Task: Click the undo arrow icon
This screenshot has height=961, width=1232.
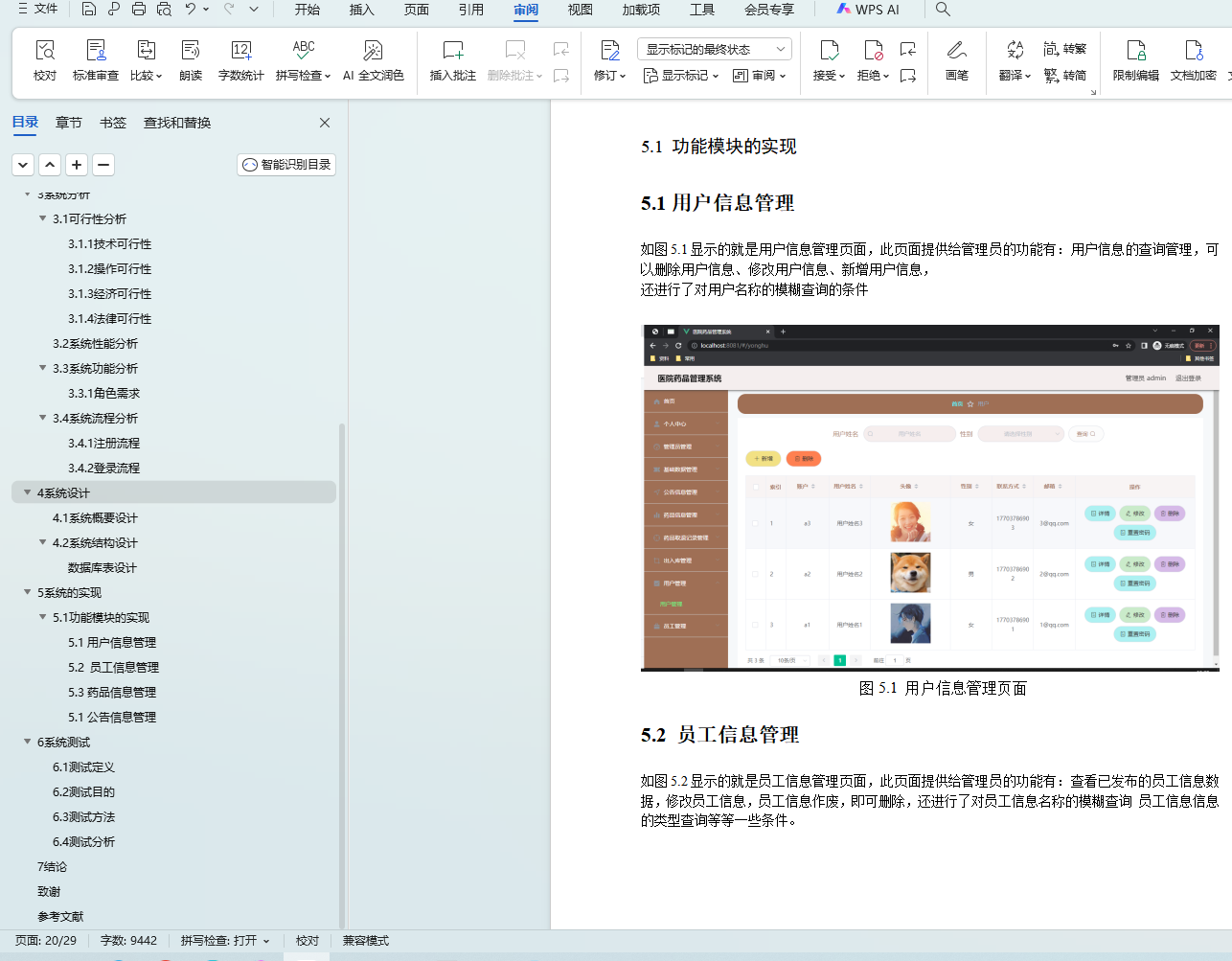Action: tap(191, 10)
